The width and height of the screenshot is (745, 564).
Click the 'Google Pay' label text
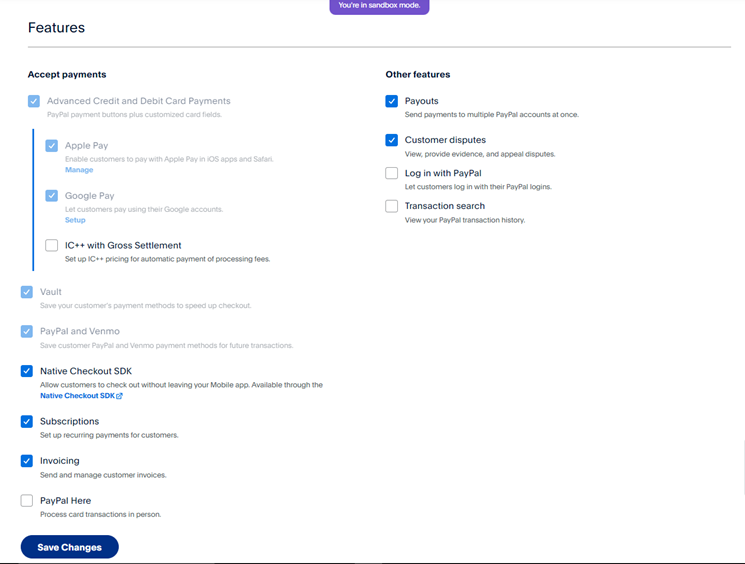[x=89, y=195]
